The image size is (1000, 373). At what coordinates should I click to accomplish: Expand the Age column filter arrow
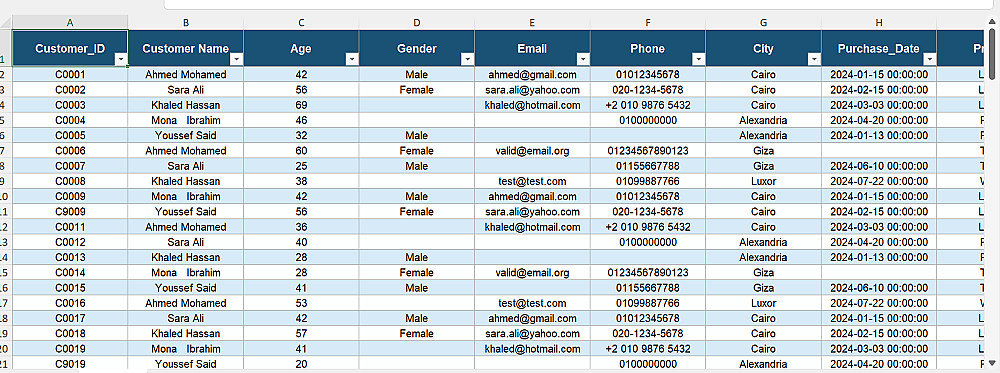click(x=352, y=59)
